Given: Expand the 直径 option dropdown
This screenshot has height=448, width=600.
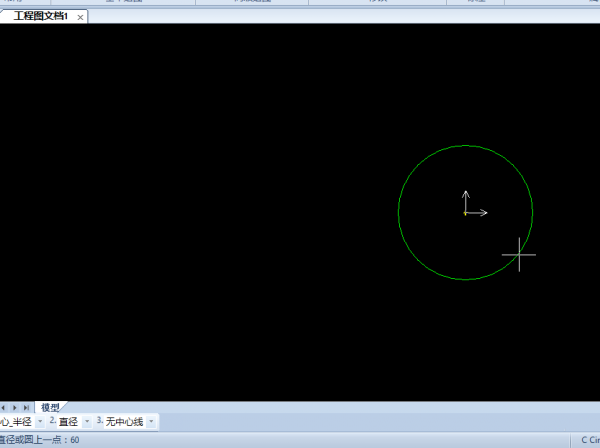Looking at the screenshot, I should click(86, 422).
